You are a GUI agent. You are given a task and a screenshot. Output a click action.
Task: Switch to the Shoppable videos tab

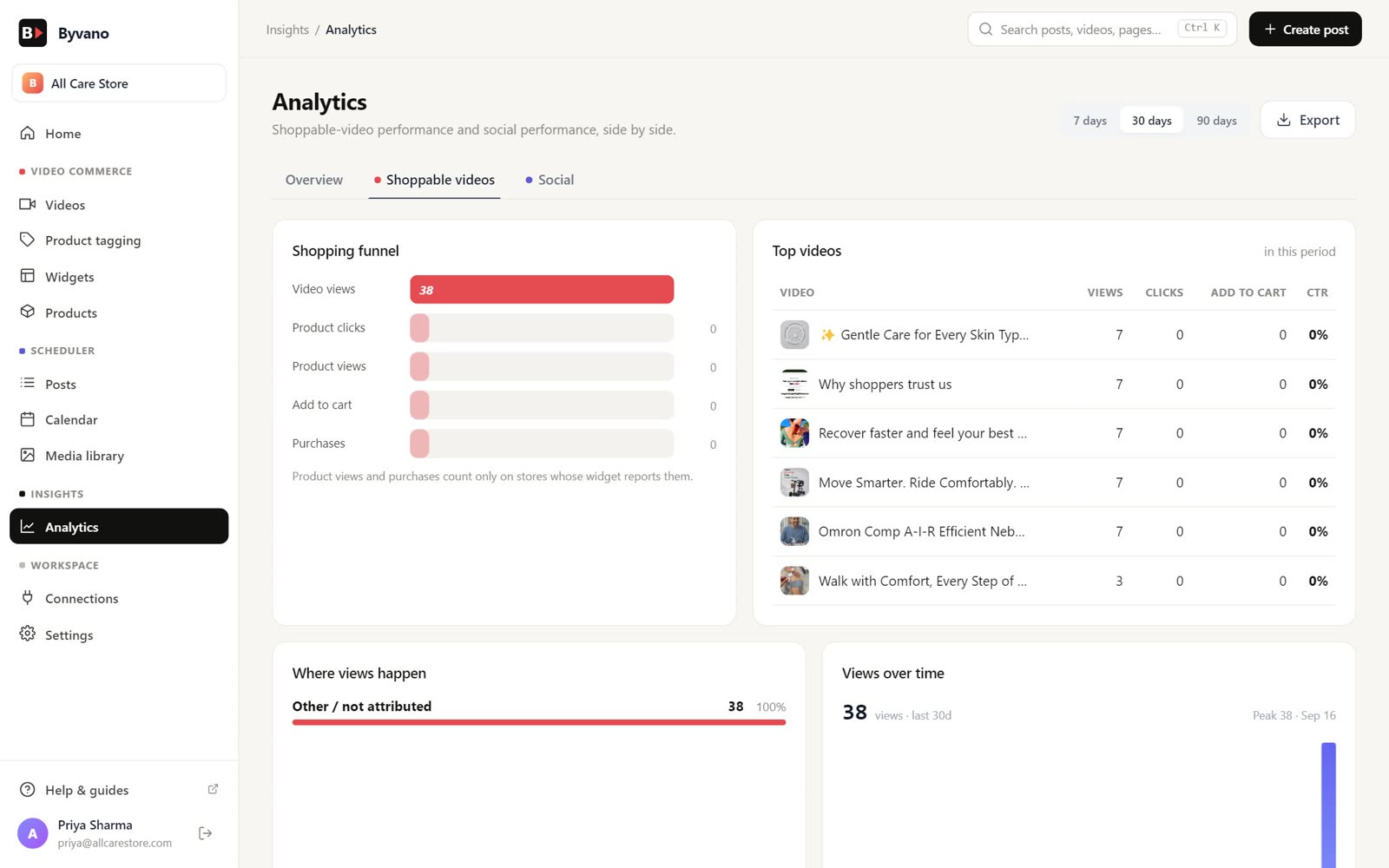tap(434, 180)
